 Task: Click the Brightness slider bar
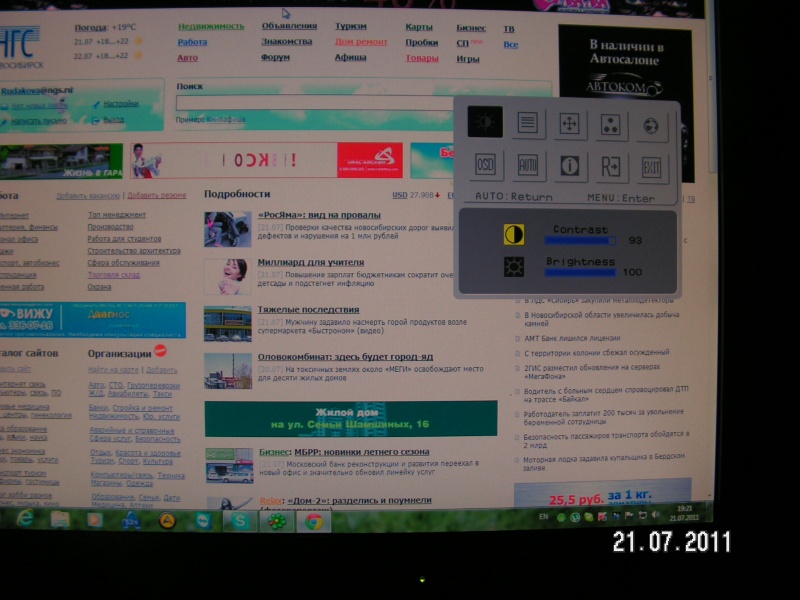tap(578, 273)
